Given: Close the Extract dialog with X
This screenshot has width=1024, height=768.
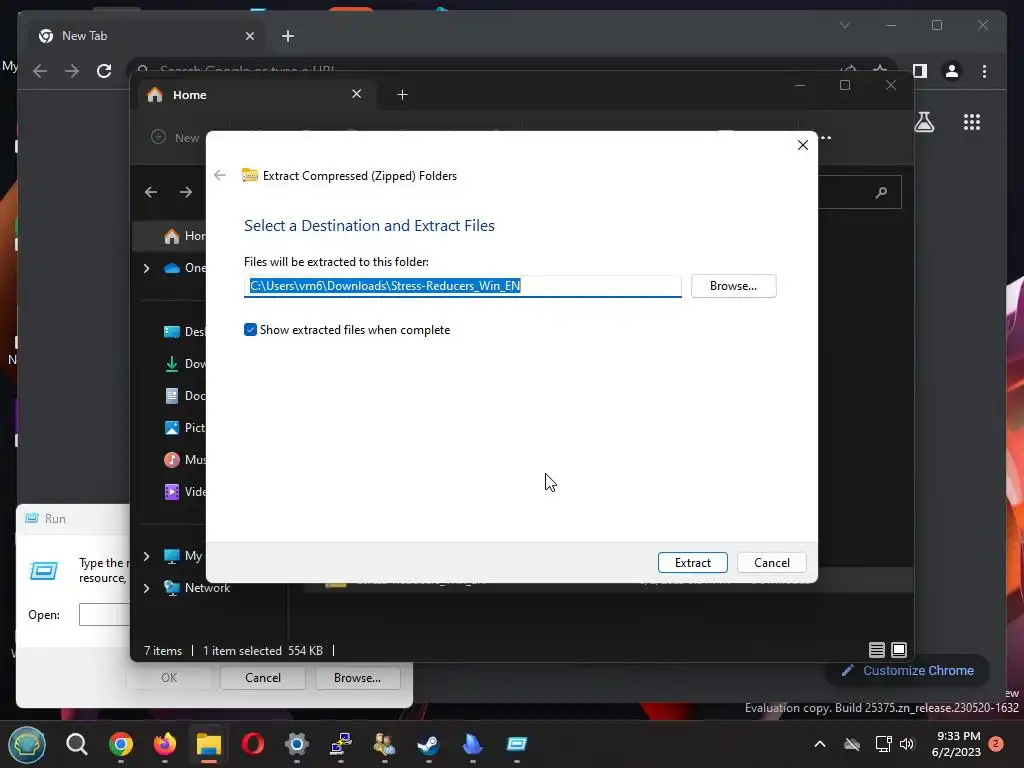Looking at the screenshot, I should pos(803,145).
